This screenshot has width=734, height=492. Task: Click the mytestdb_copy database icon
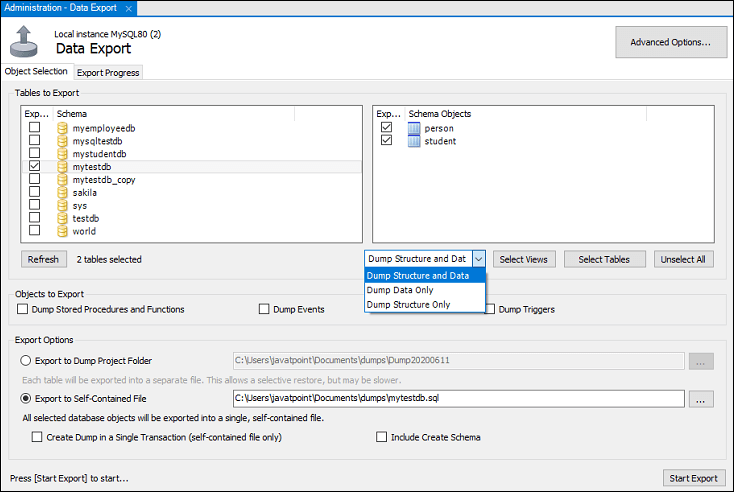click(63, 180)
